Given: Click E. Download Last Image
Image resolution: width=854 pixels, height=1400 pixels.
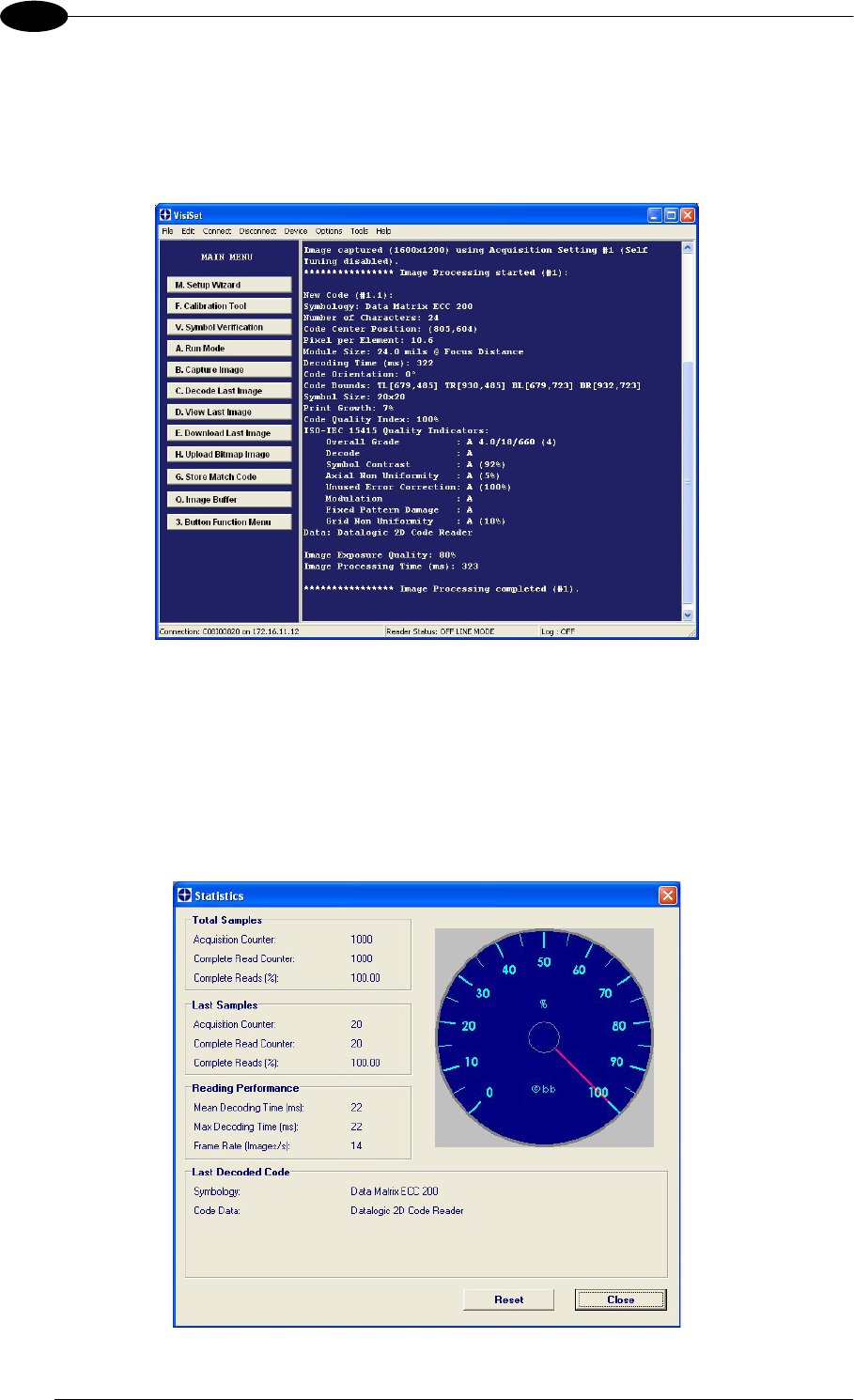Looking at the screenshot, I should click(x=229, y=433).
